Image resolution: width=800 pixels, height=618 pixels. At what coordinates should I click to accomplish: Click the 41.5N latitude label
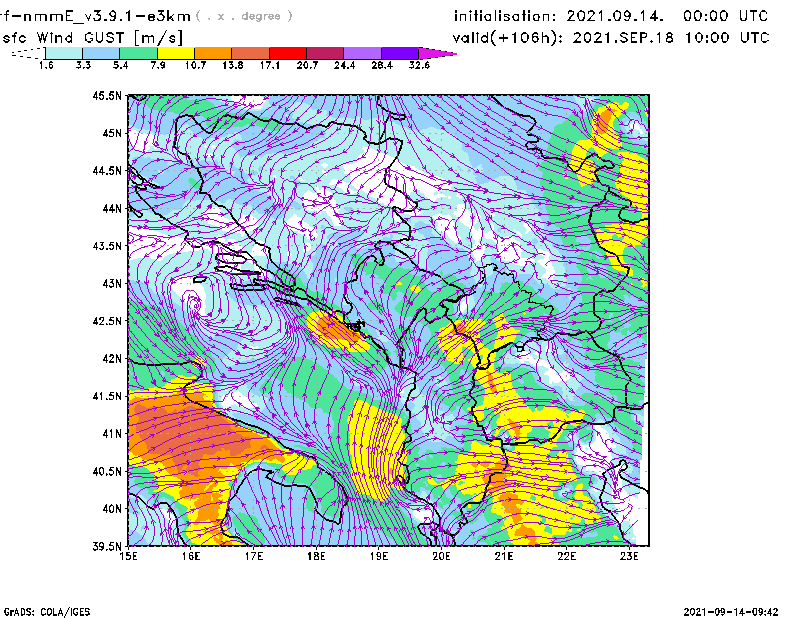coord(107,396)
